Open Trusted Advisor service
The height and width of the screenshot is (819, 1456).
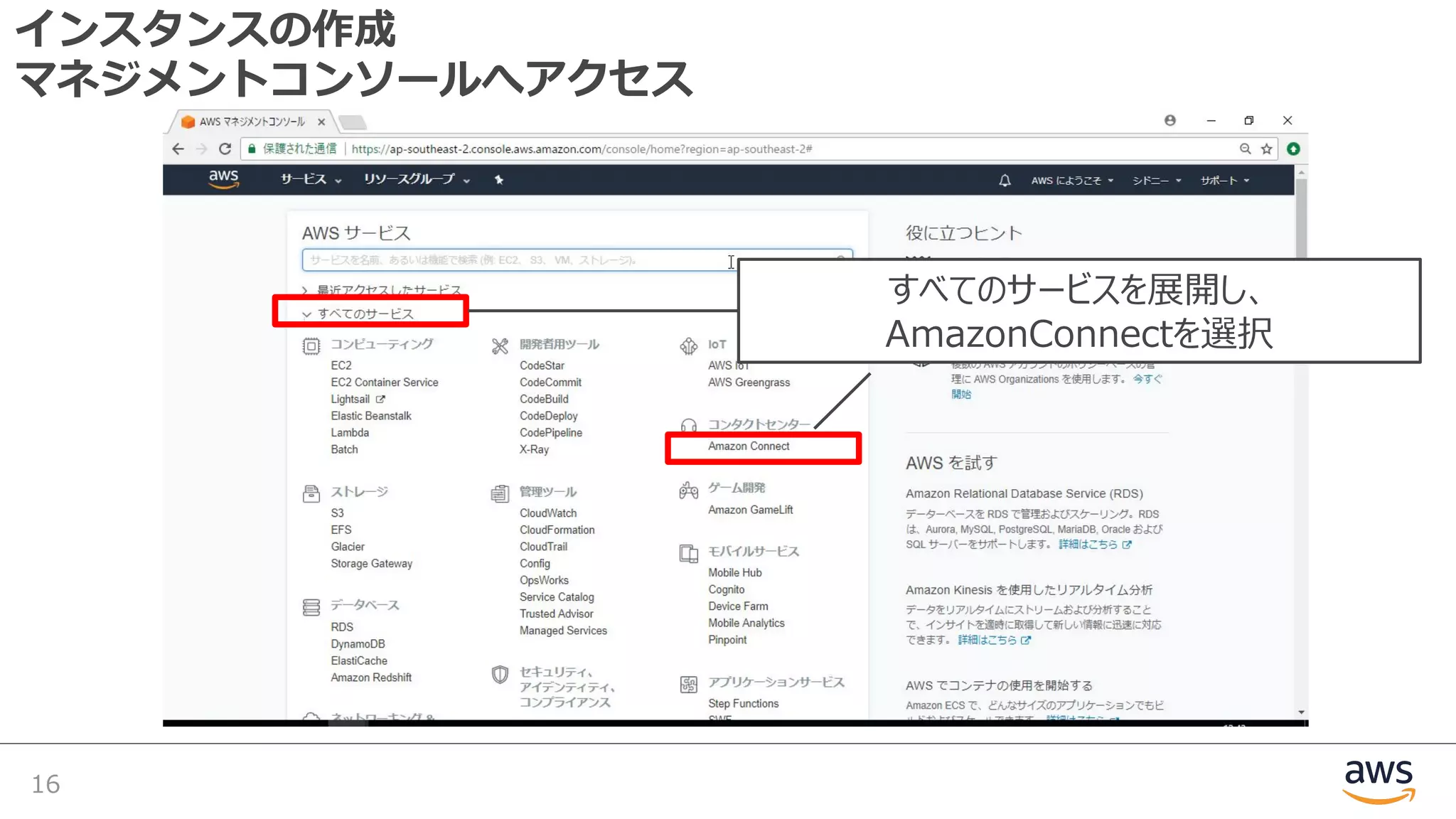pyautogui.click(x=556, y=614)
